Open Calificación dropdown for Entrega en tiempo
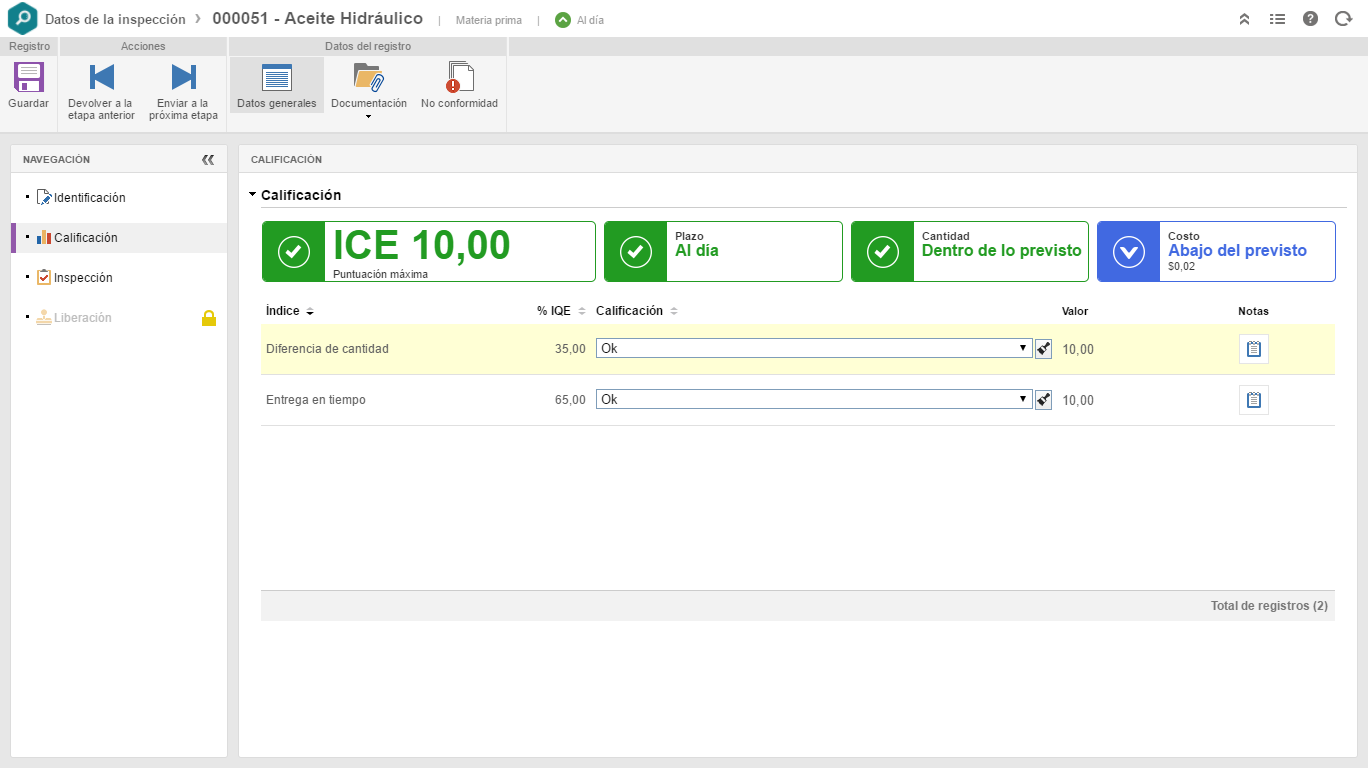Viewport: 1368px width, 768px height. tap(814, 399)
